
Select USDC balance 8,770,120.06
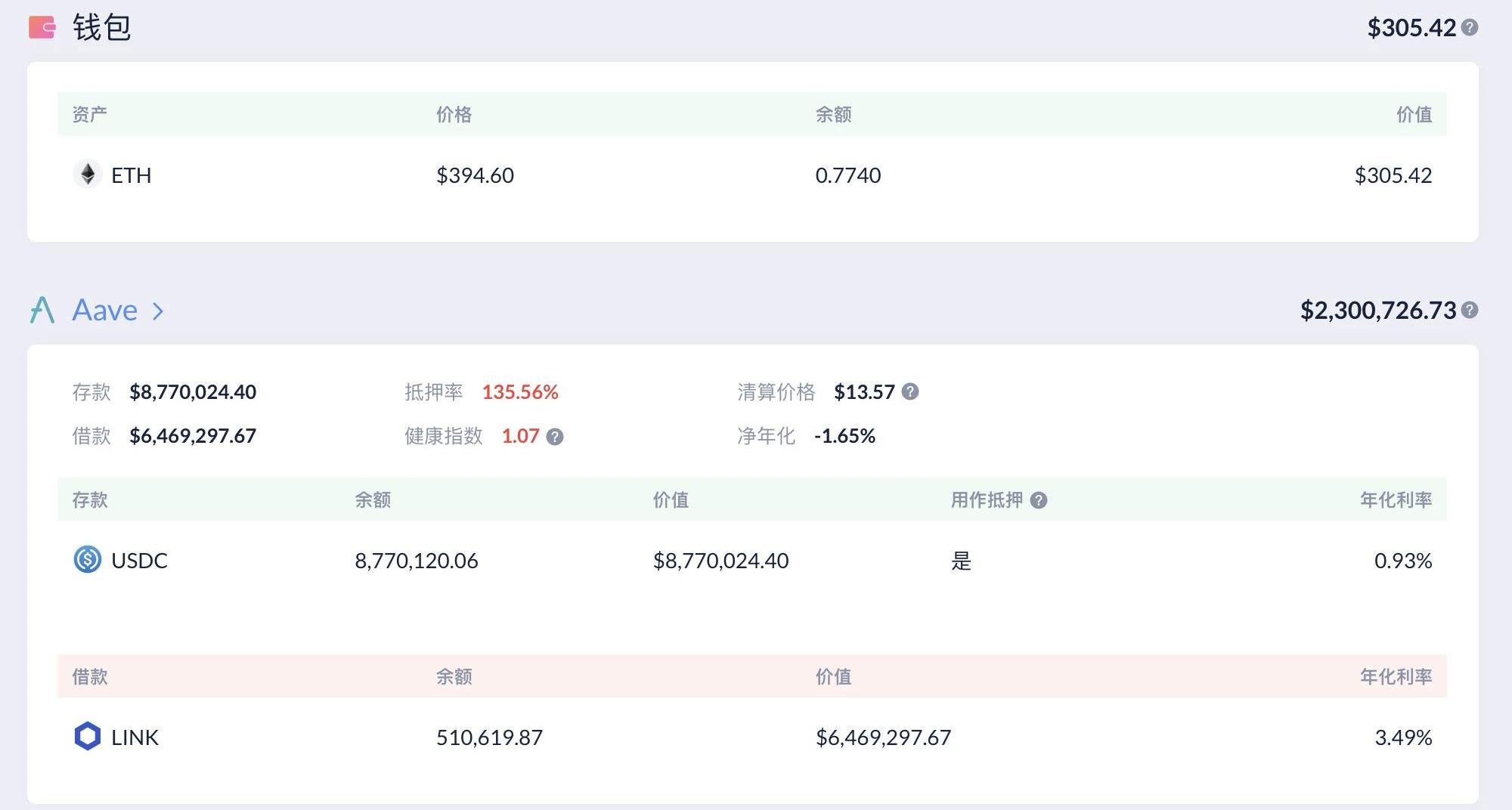[417, 561]
